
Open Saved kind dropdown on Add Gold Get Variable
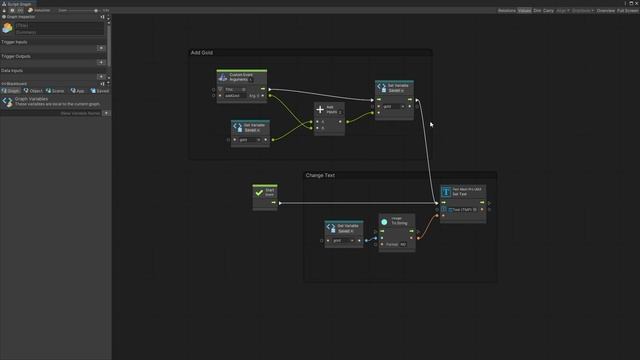tap(252, 130)
